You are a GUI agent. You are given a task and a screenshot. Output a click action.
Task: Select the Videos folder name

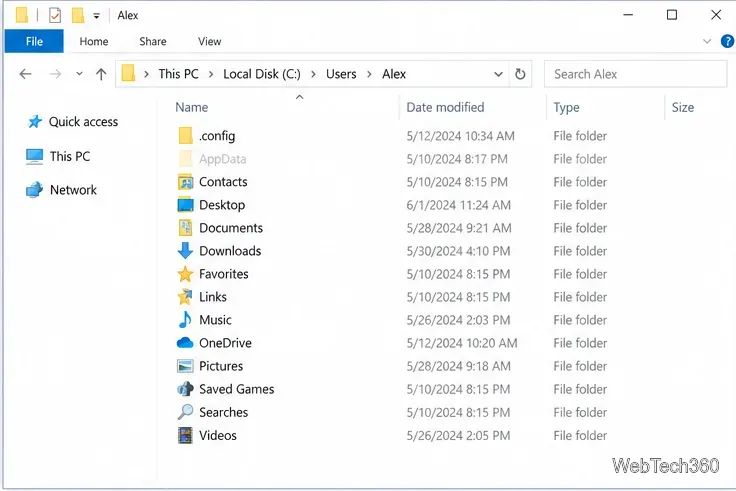[218, 435]
